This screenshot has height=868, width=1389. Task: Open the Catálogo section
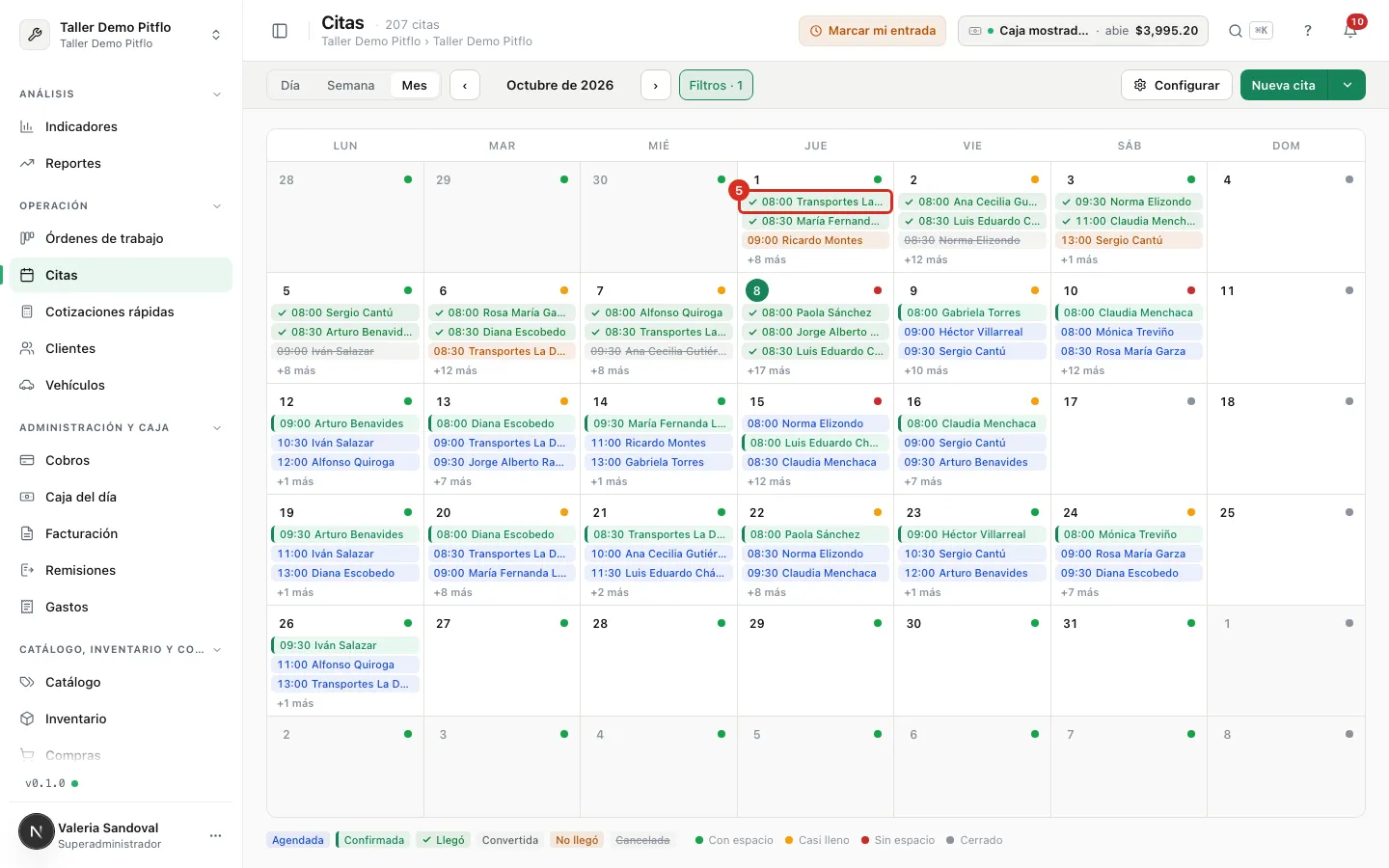pos(121,682)
